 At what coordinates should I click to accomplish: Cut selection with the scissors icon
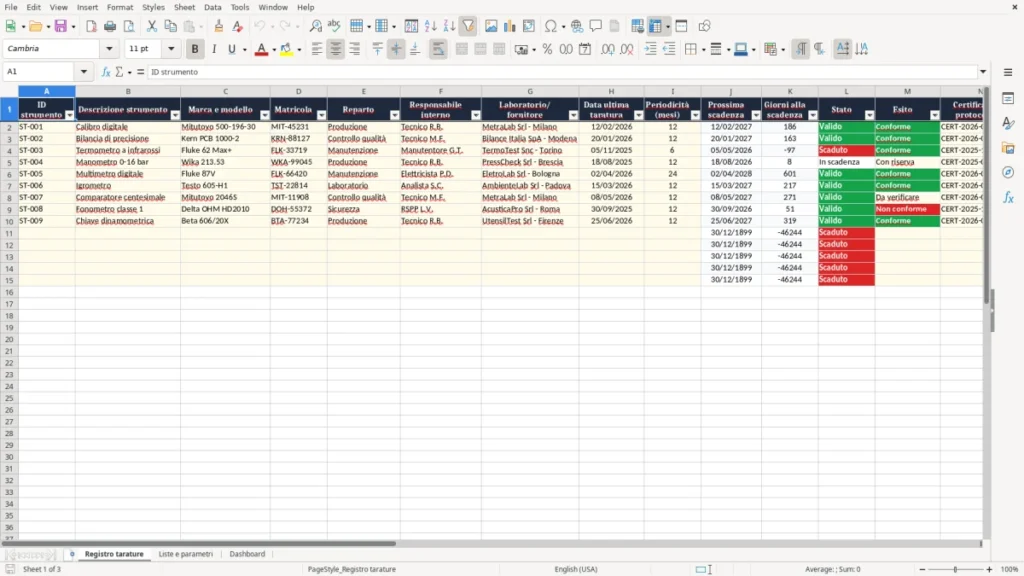pos(152,26)
